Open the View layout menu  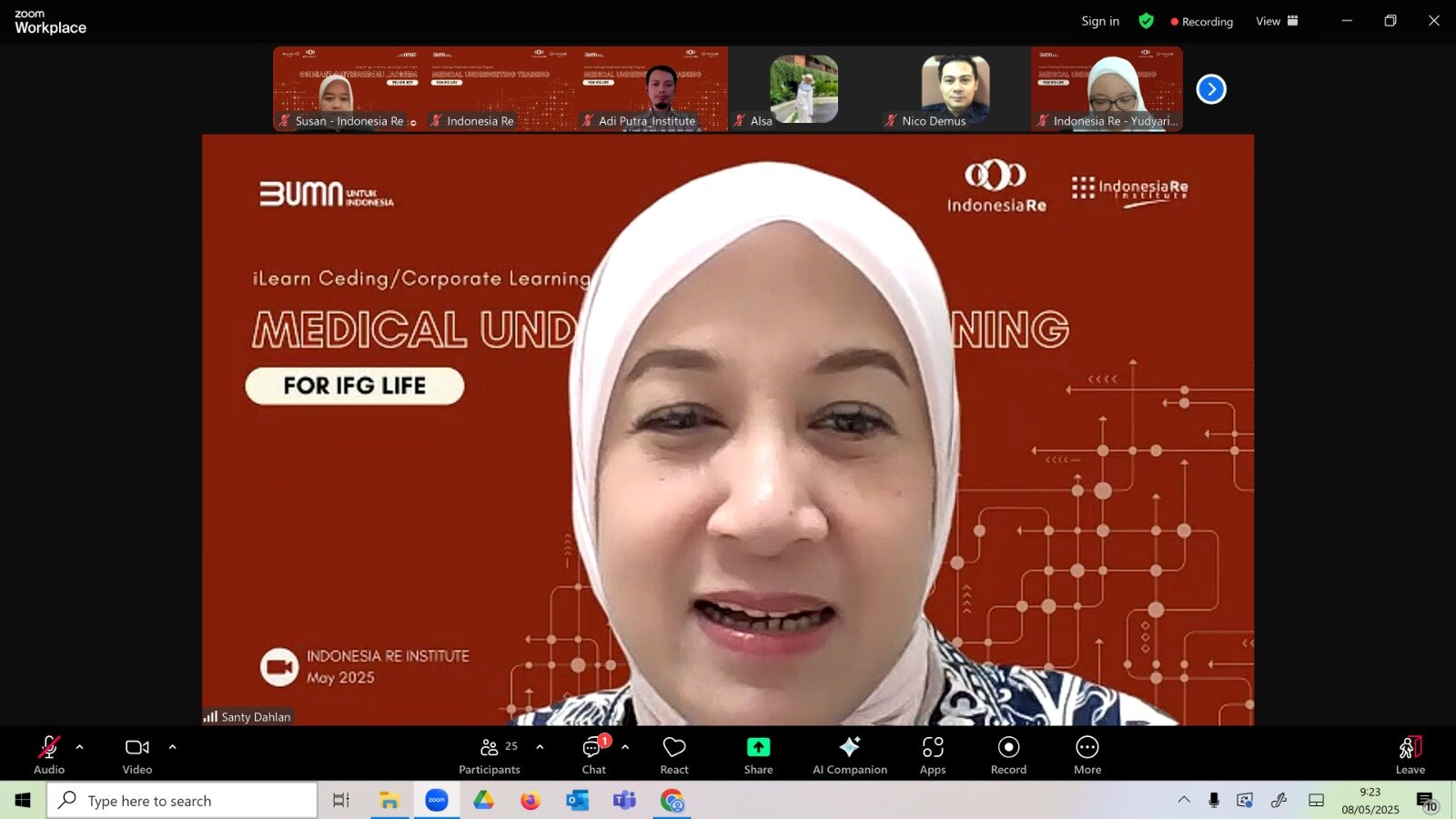1277,21
